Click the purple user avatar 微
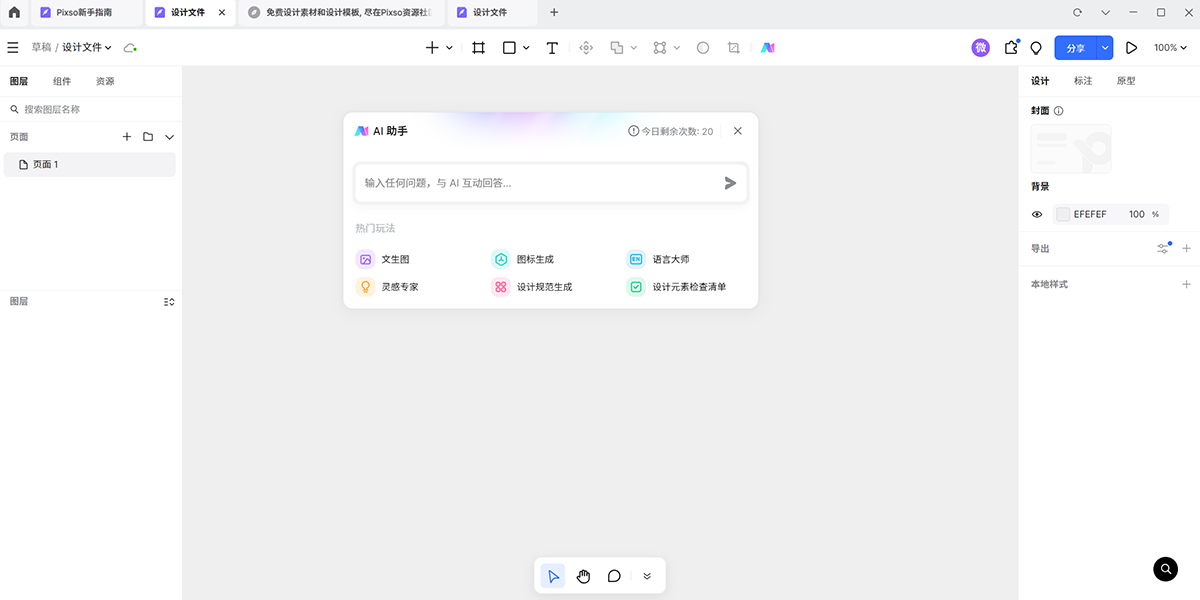The image size is (1200, 600). 981,47
